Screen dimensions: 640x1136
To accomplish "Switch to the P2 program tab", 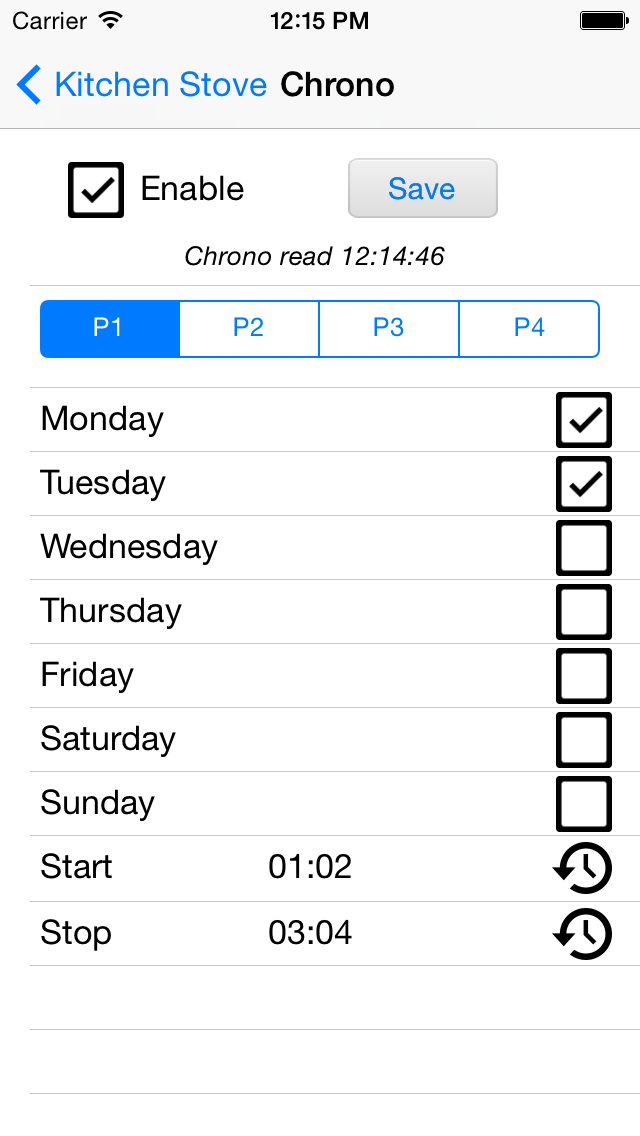I will pos(249,329).
